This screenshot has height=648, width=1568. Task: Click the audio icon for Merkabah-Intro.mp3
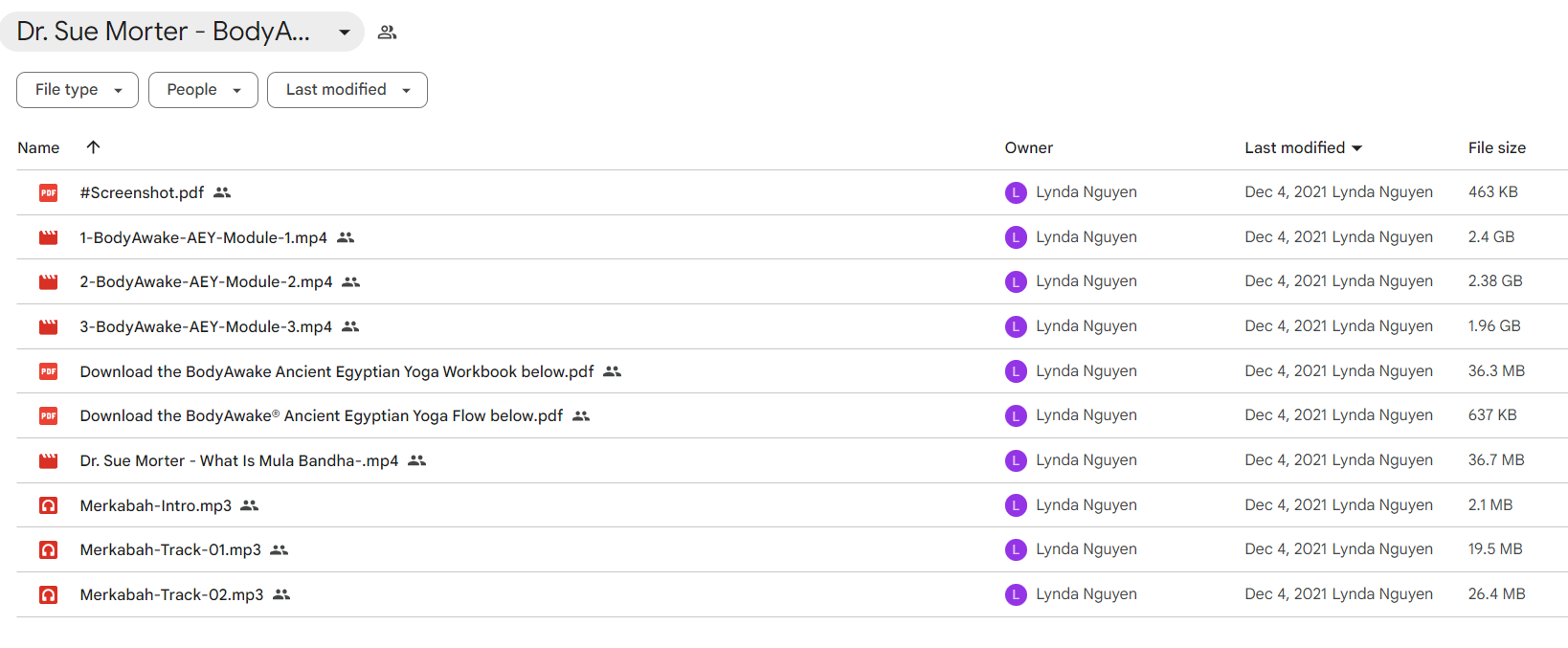pyautogui.click(x=49, y=505)
